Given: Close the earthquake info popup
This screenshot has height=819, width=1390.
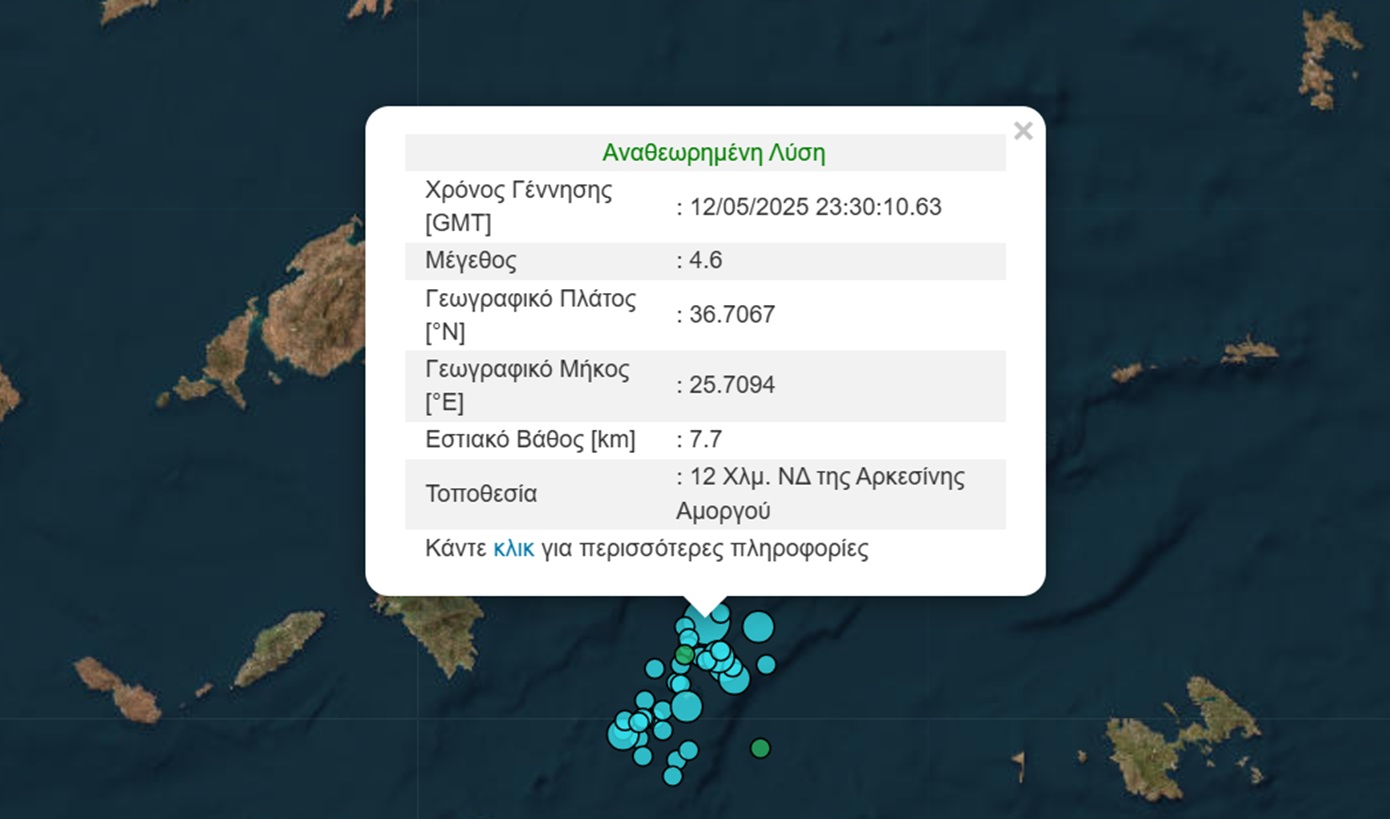Looking at the screenshot, I should click(x=1022, y=131).
